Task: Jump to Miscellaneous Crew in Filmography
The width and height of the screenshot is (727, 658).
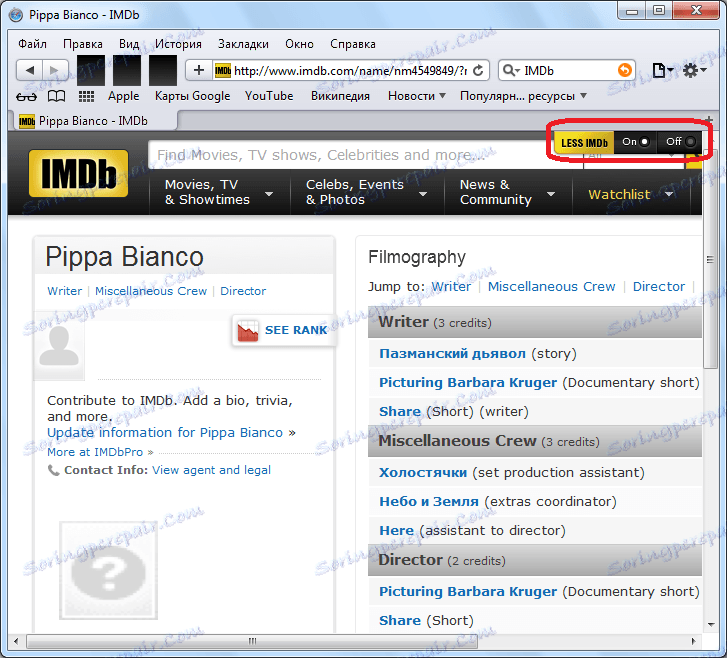Action: [x=551, y=287]
